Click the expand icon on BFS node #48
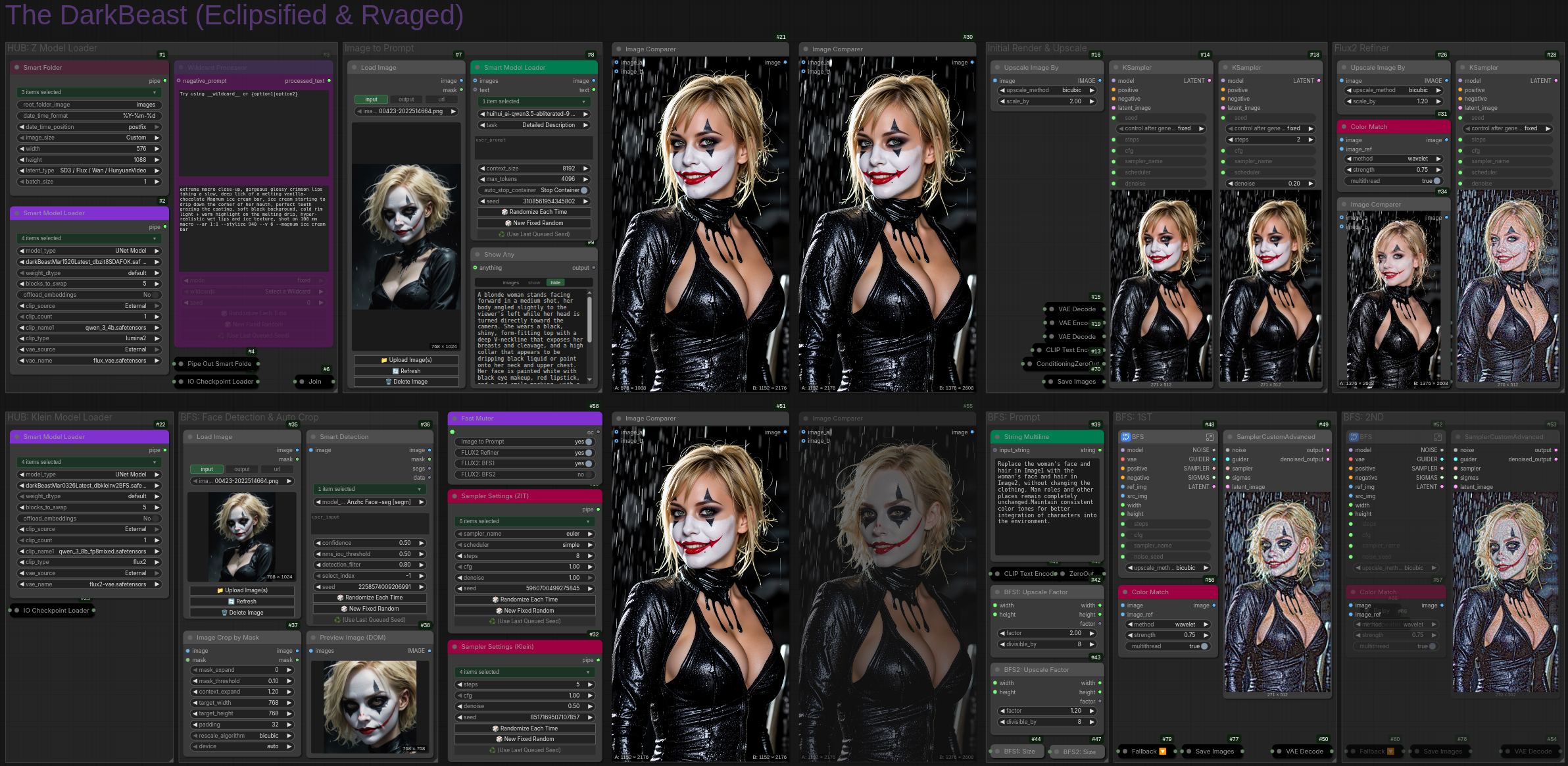 coord(1210,437)
